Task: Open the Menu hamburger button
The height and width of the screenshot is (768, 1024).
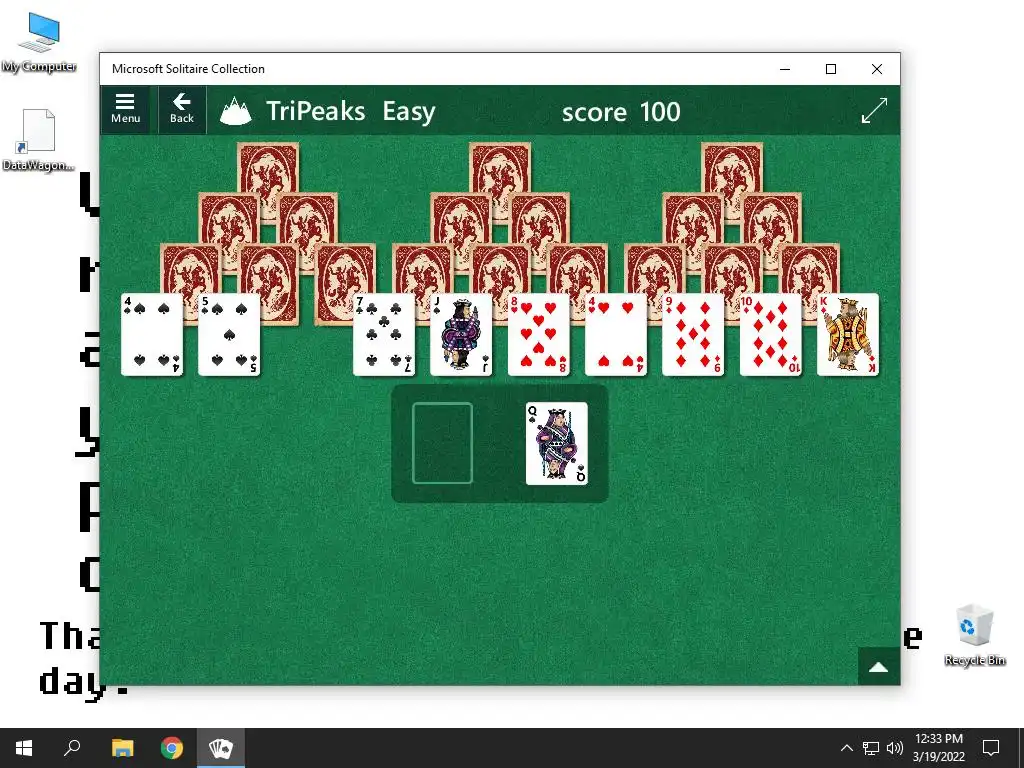Action: (x=125, y=109)
